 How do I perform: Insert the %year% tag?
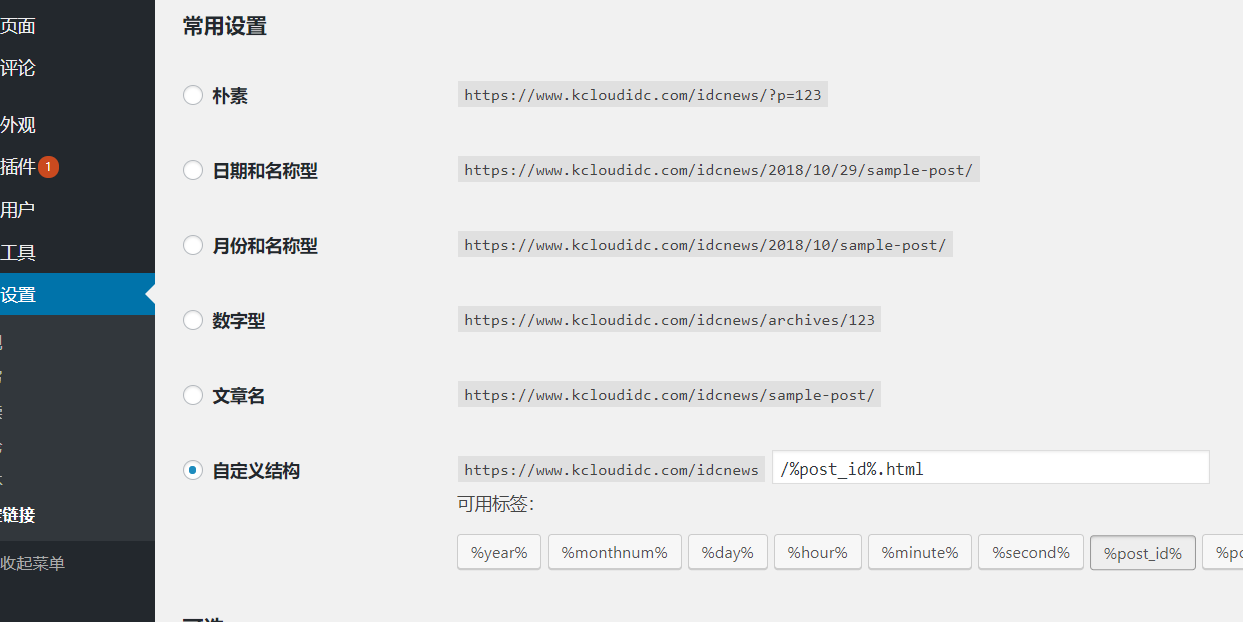point(499,552)
